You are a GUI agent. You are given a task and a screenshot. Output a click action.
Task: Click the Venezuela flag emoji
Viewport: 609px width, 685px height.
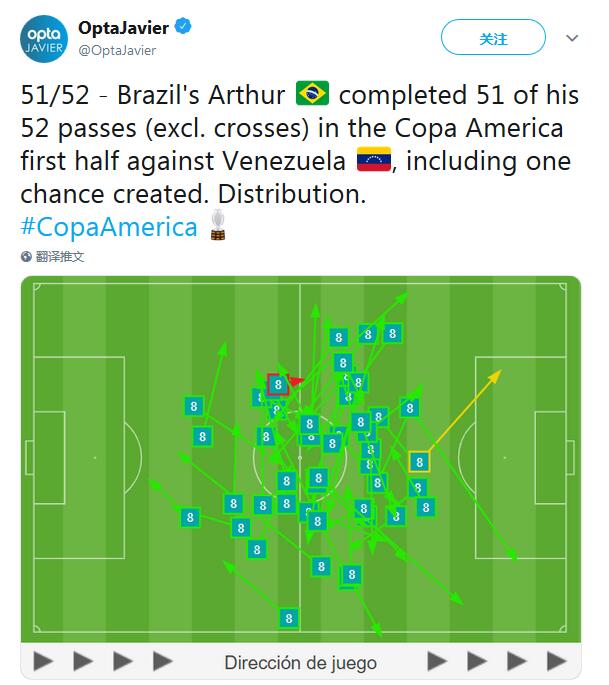point(374,159)
